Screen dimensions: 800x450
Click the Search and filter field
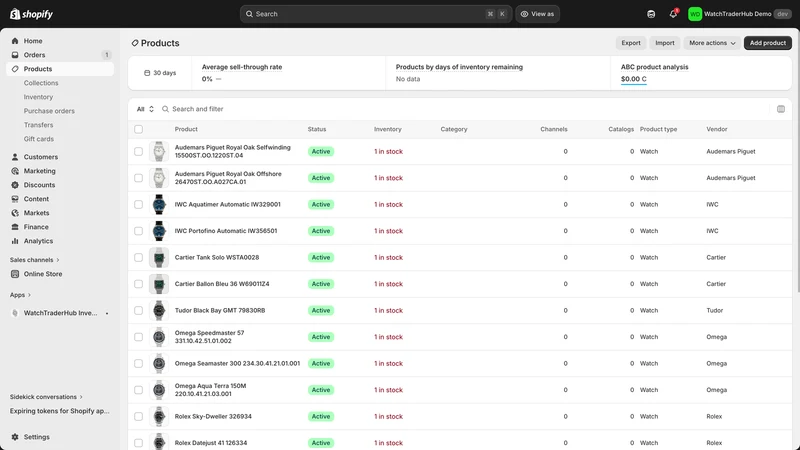coord(462,109)
